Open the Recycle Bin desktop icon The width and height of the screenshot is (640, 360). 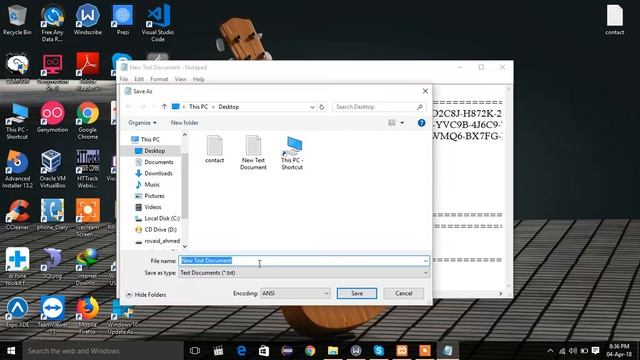tap(17, 20)
